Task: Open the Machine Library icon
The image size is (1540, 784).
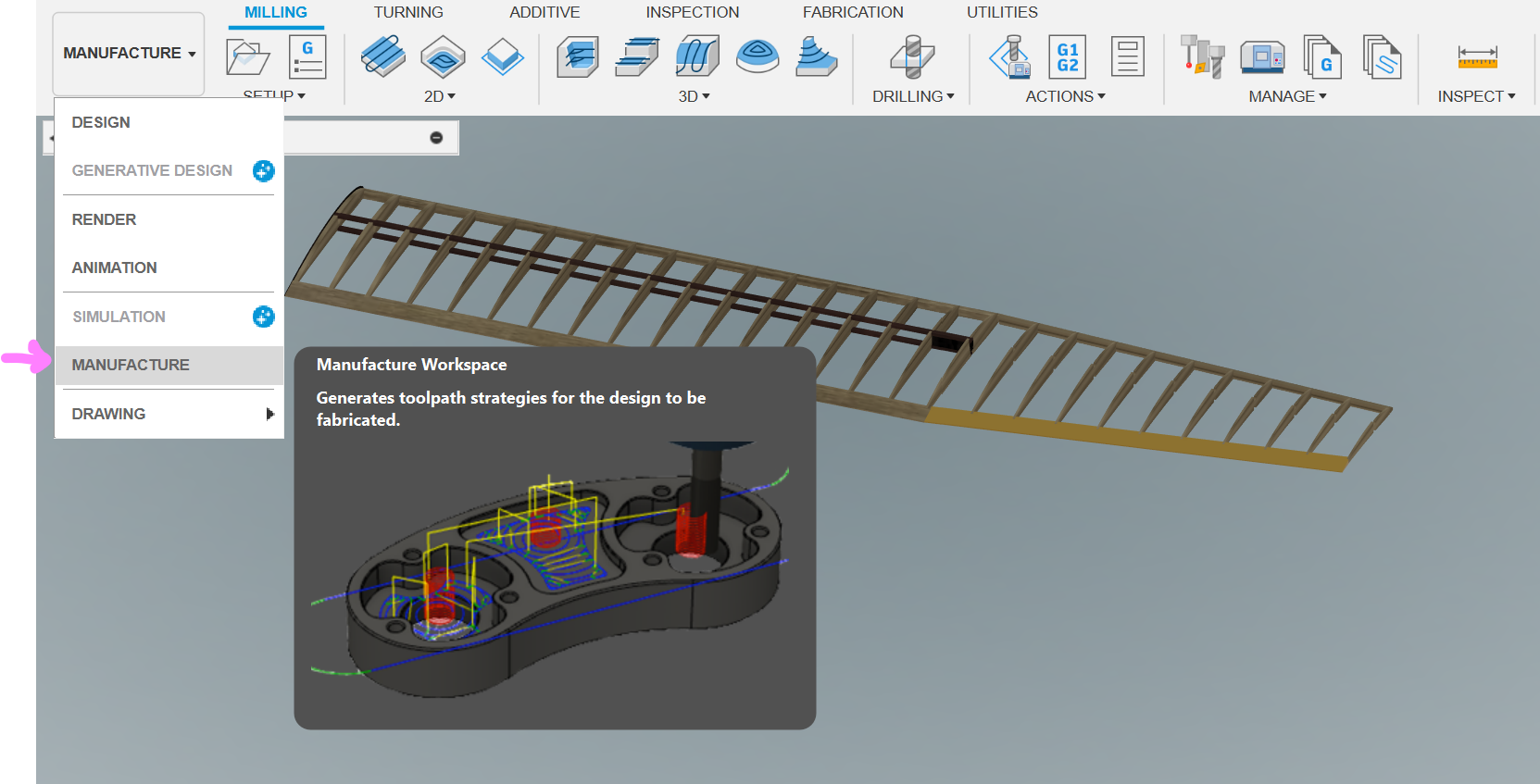Action: click(1261, 57)
